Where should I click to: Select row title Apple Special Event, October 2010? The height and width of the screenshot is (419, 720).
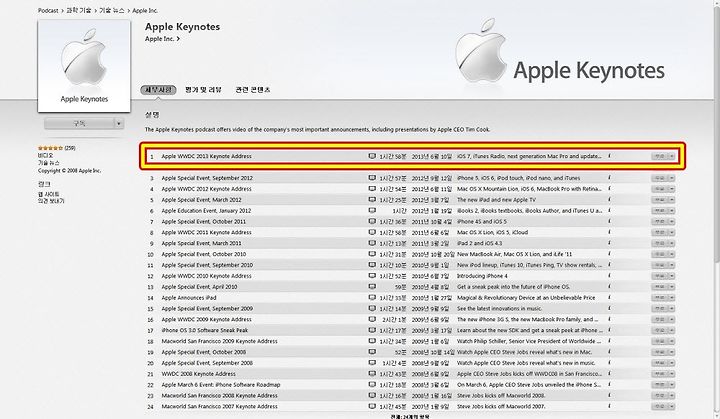click(x=204, y=254)
